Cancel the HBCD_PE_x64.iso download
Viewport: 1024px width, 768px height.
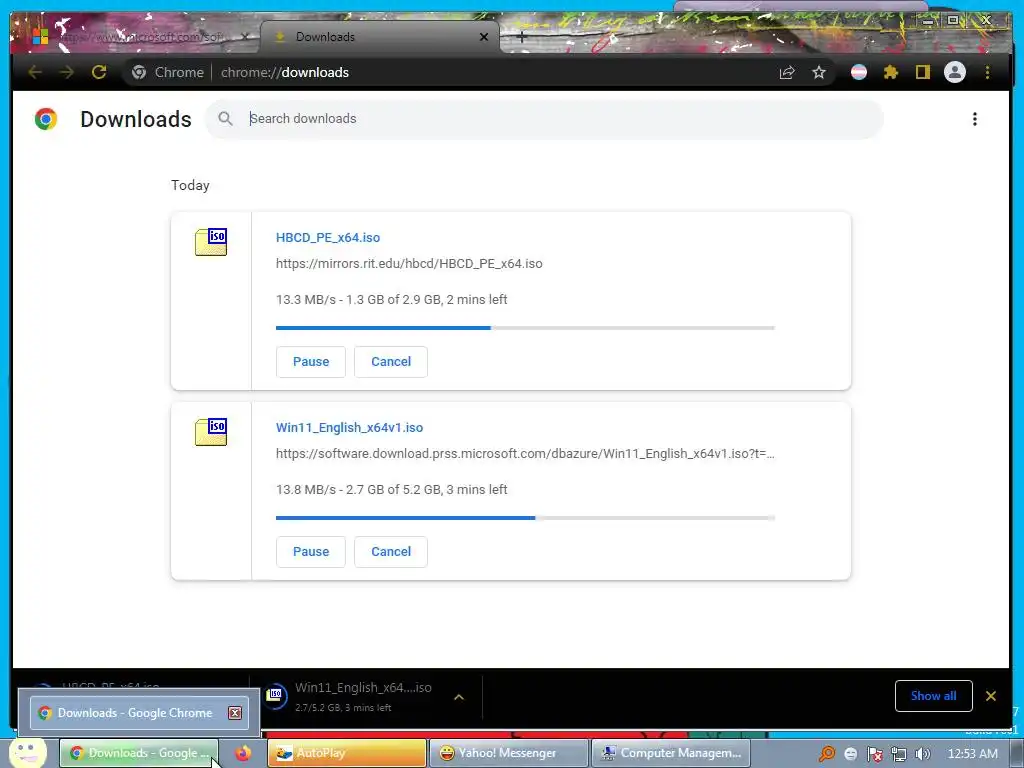(x=391, y=362)
